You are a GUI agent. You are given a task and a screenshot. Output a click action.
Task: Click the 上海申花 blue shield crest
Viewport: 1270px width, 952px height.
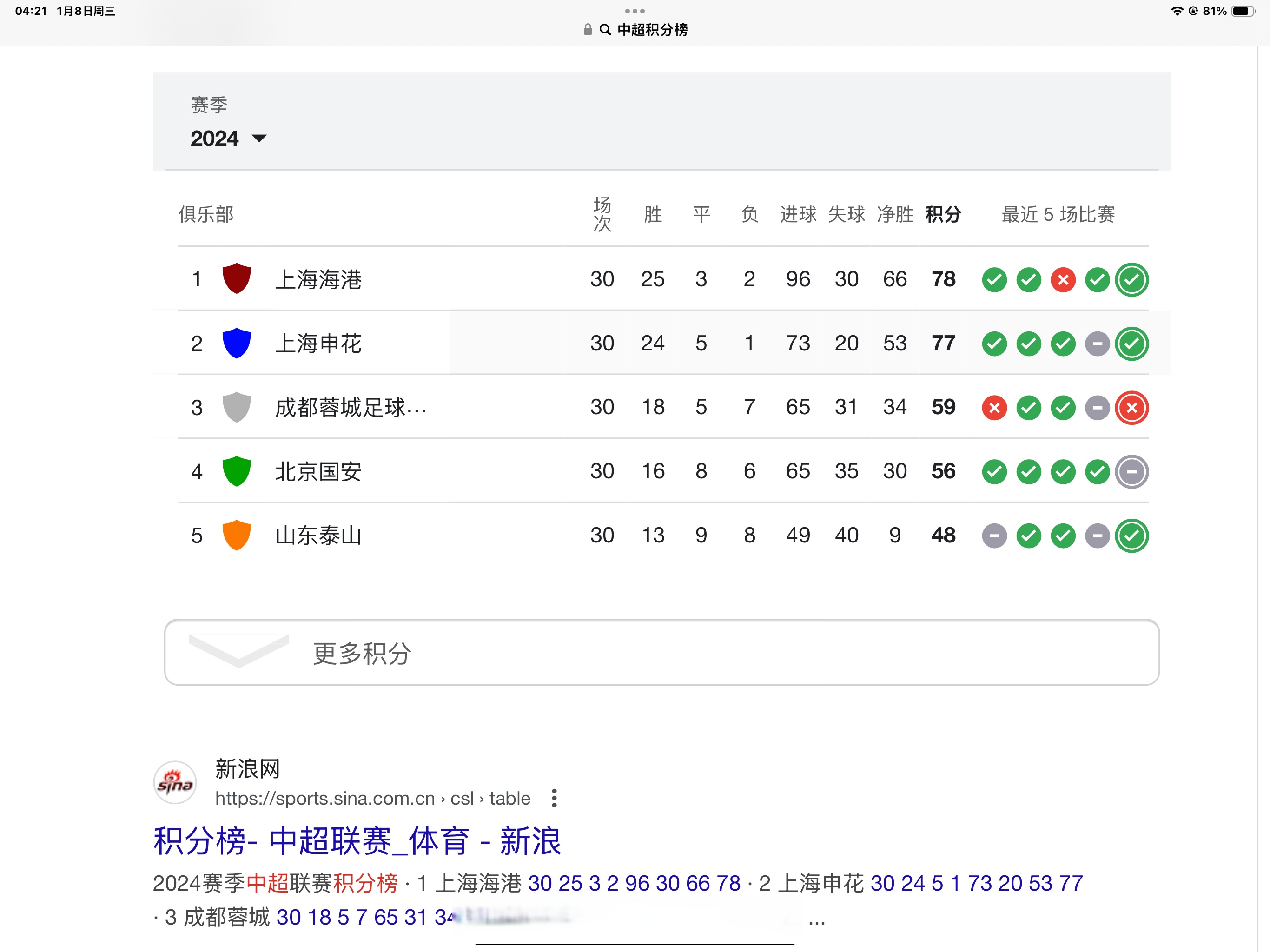pyautogui.click(x=237, y=343)
